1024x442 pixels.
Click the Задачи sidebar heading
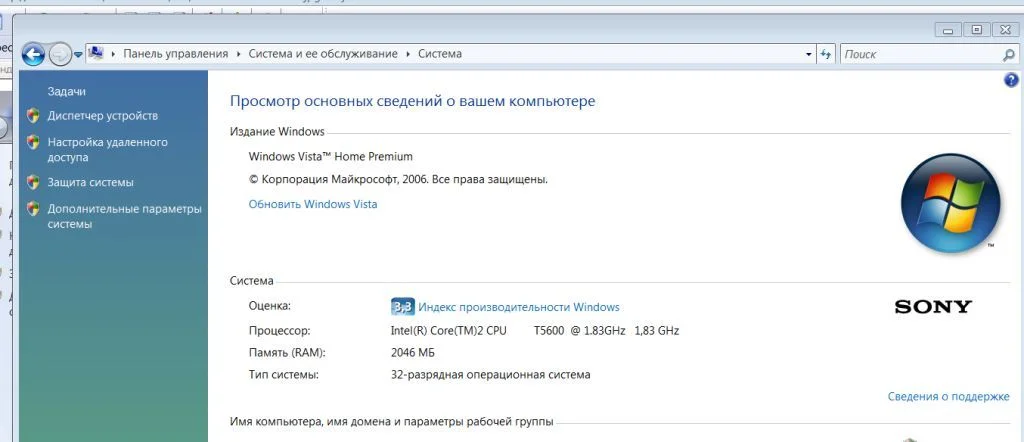pyautogui.click(x=66, y=91)
